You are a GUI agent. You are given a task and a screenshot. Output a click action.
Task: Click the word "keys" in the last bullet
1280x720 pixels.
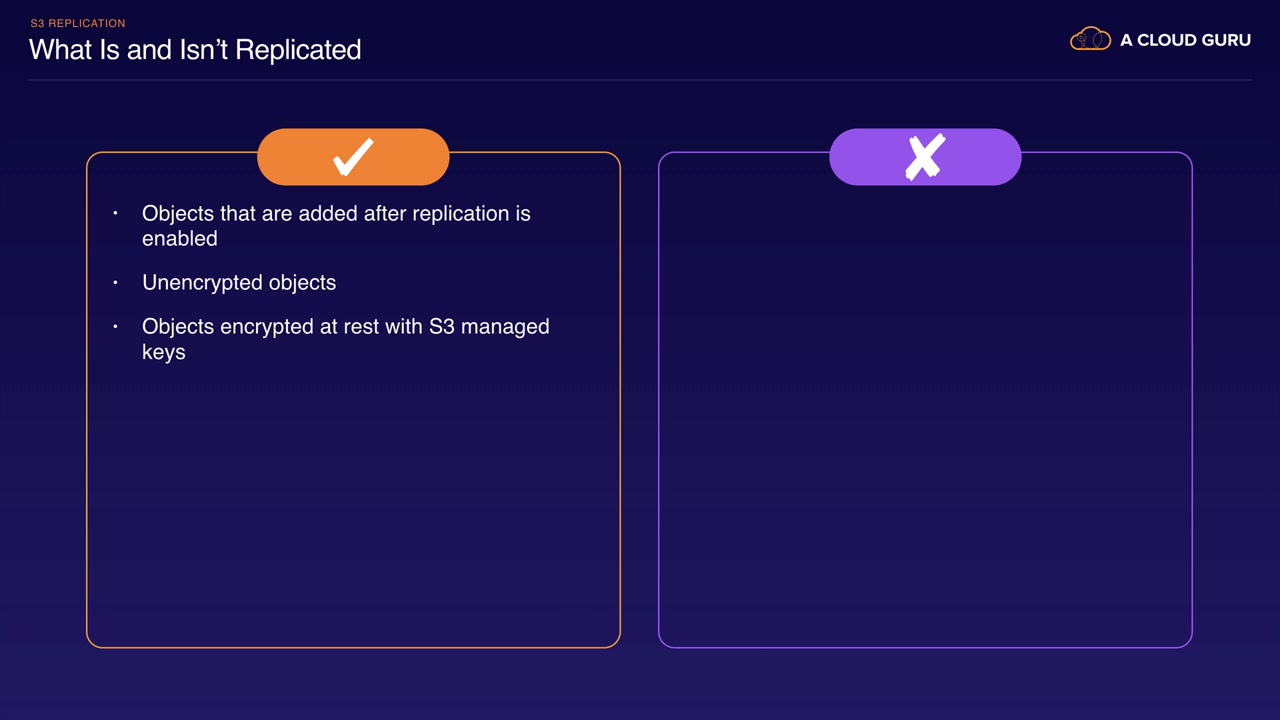(164, 352)
